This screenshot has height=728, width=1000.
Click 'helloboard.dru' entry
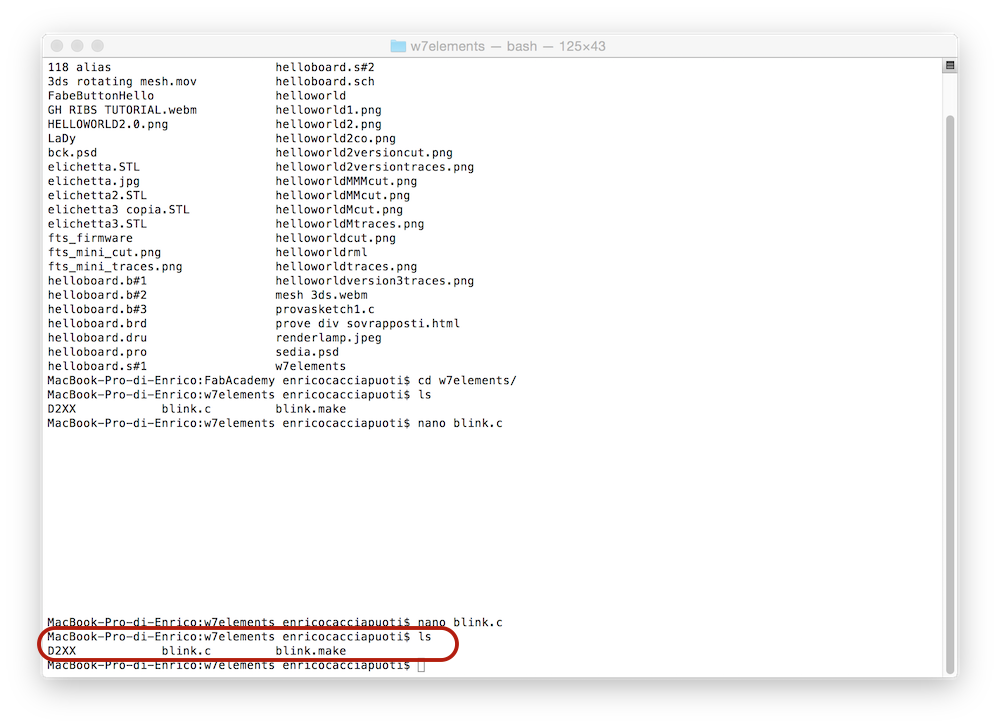coord(97,338)
